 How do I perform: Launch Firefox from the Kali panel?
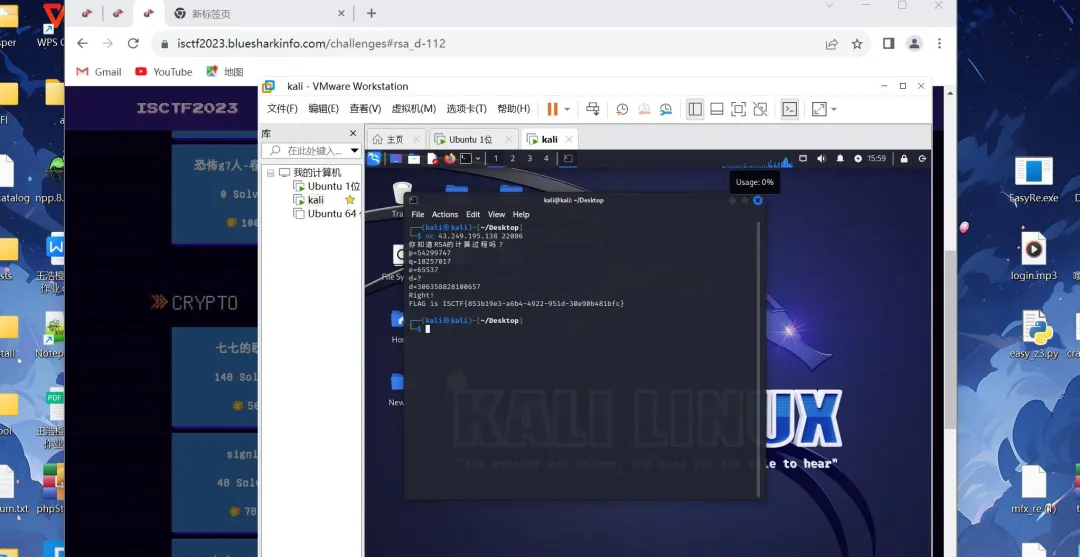point(450,158)
